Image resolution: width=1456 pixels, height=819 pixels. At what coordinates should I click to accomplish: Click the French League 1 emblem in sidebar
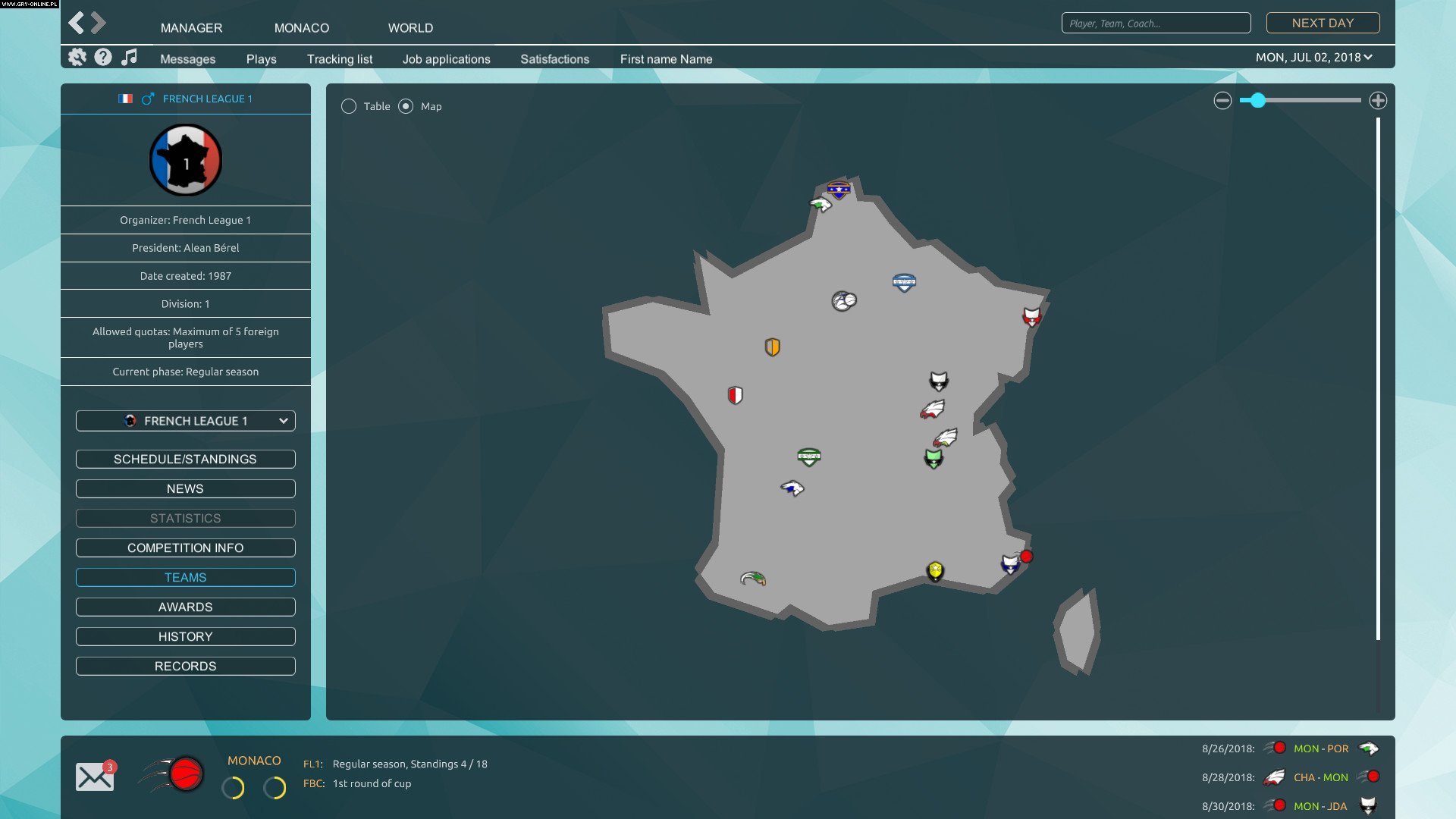point(184,159)
